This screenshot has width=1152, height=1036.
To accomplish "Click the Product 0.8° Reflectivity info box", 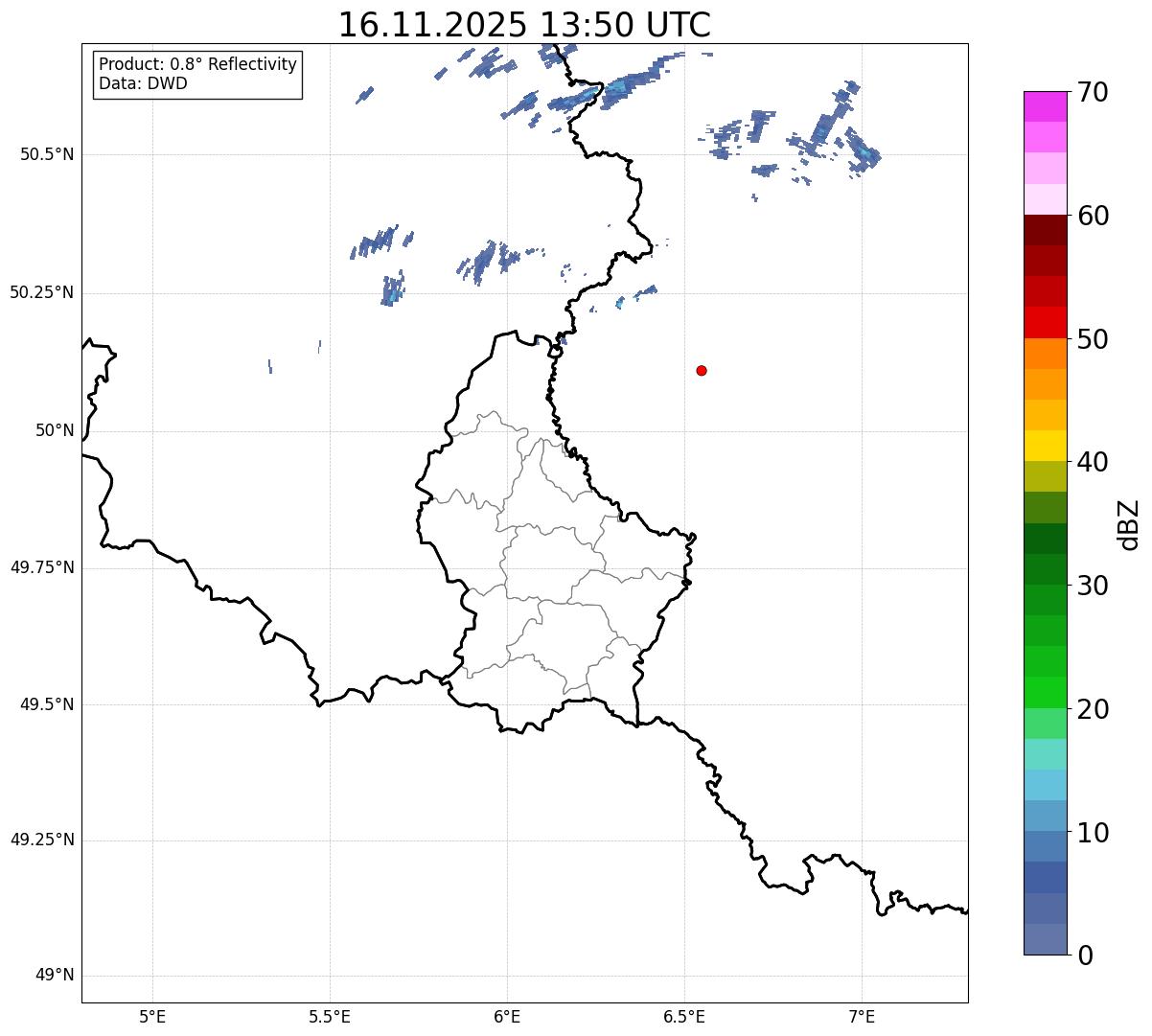I will pos(198,75).
